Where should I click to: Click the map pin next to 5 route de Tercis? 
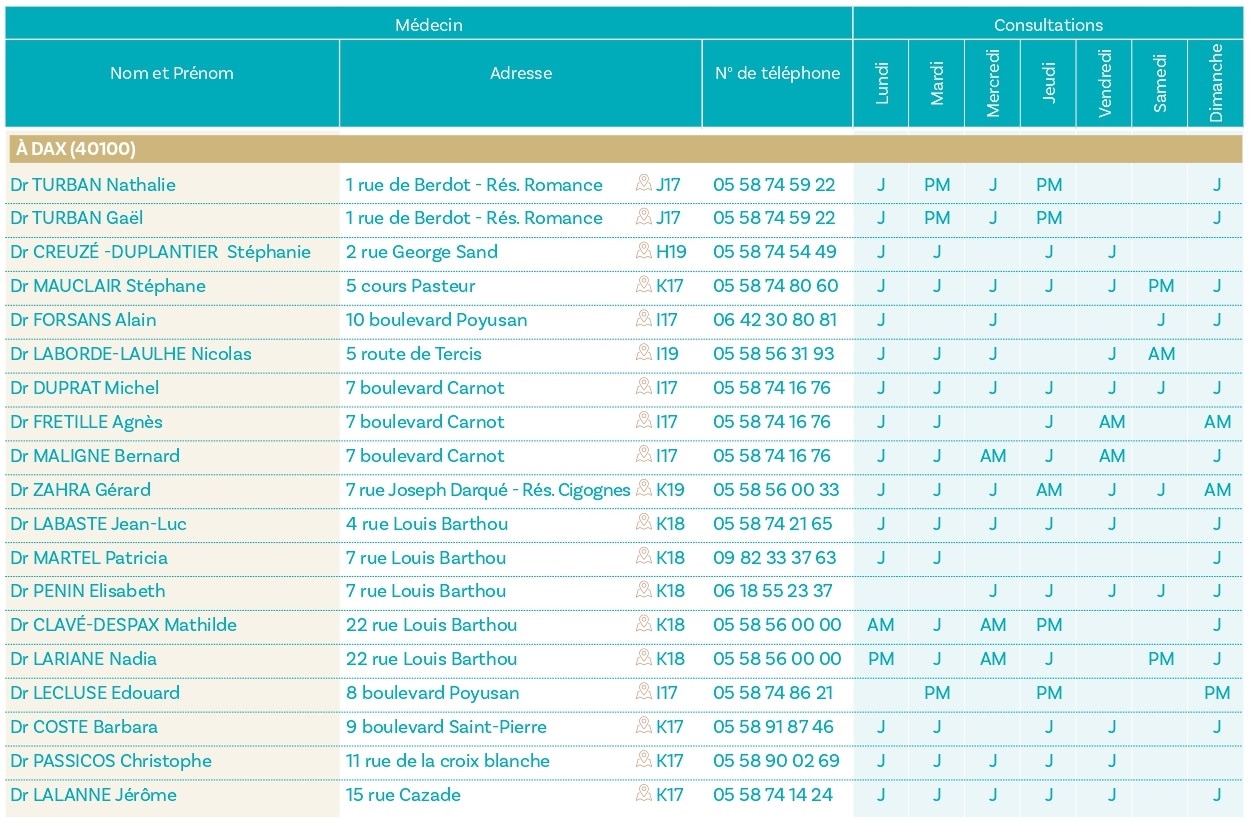pyautogui.click(x=644, y=352)
